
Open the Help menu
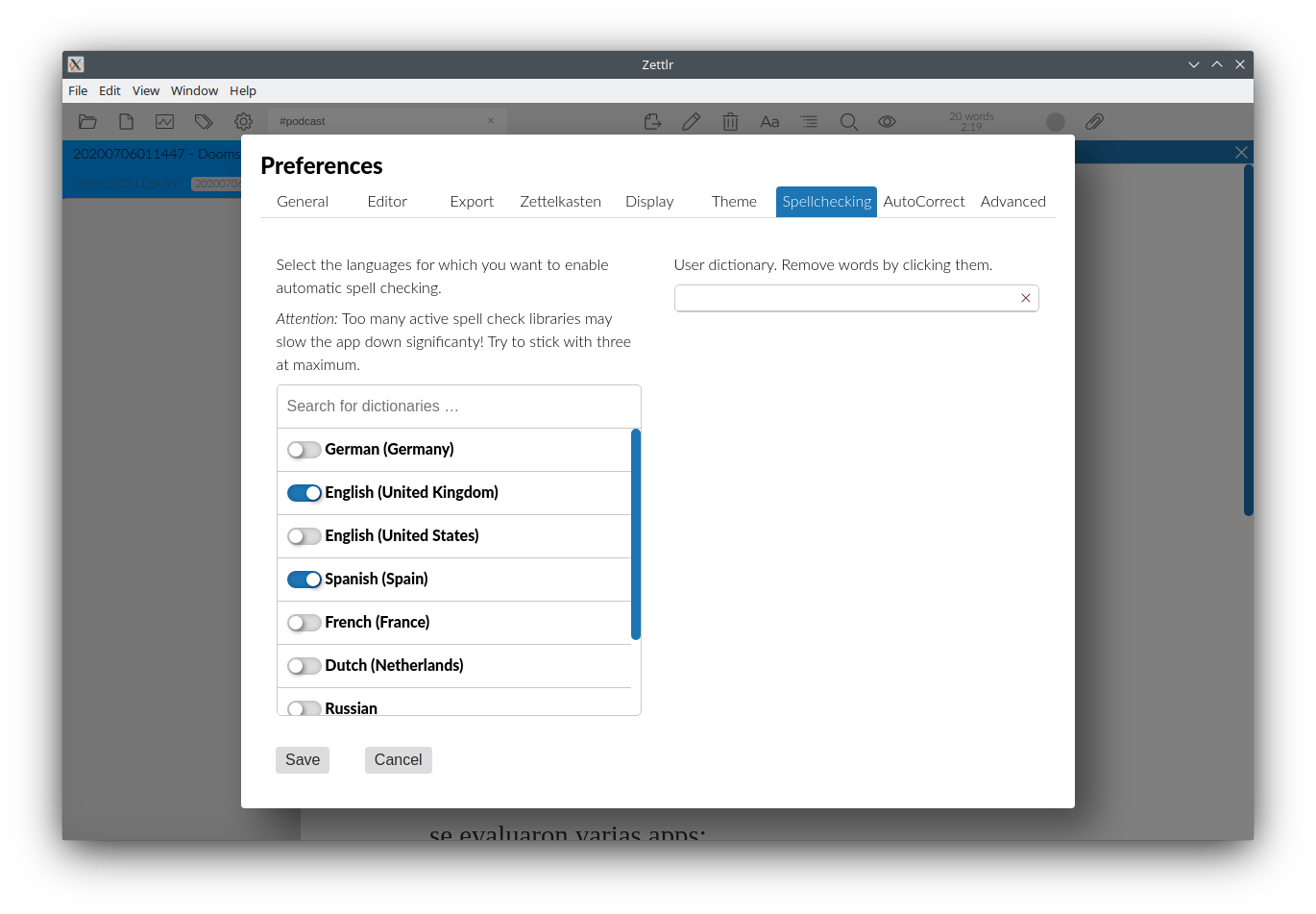pyautogui.click(x=243, y=90)
